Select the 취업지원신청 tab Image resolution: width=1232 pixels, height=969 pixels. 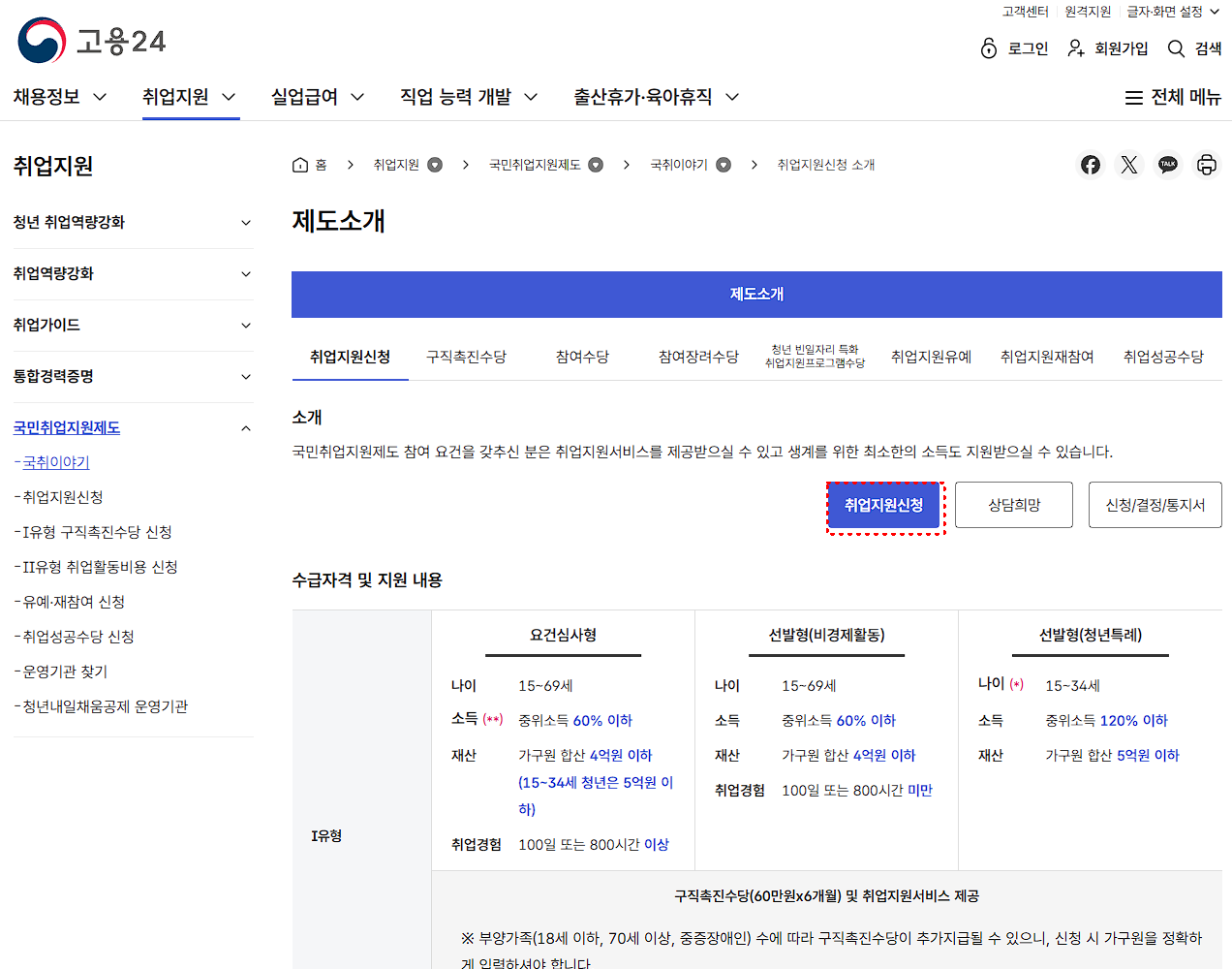click(350, 357)
